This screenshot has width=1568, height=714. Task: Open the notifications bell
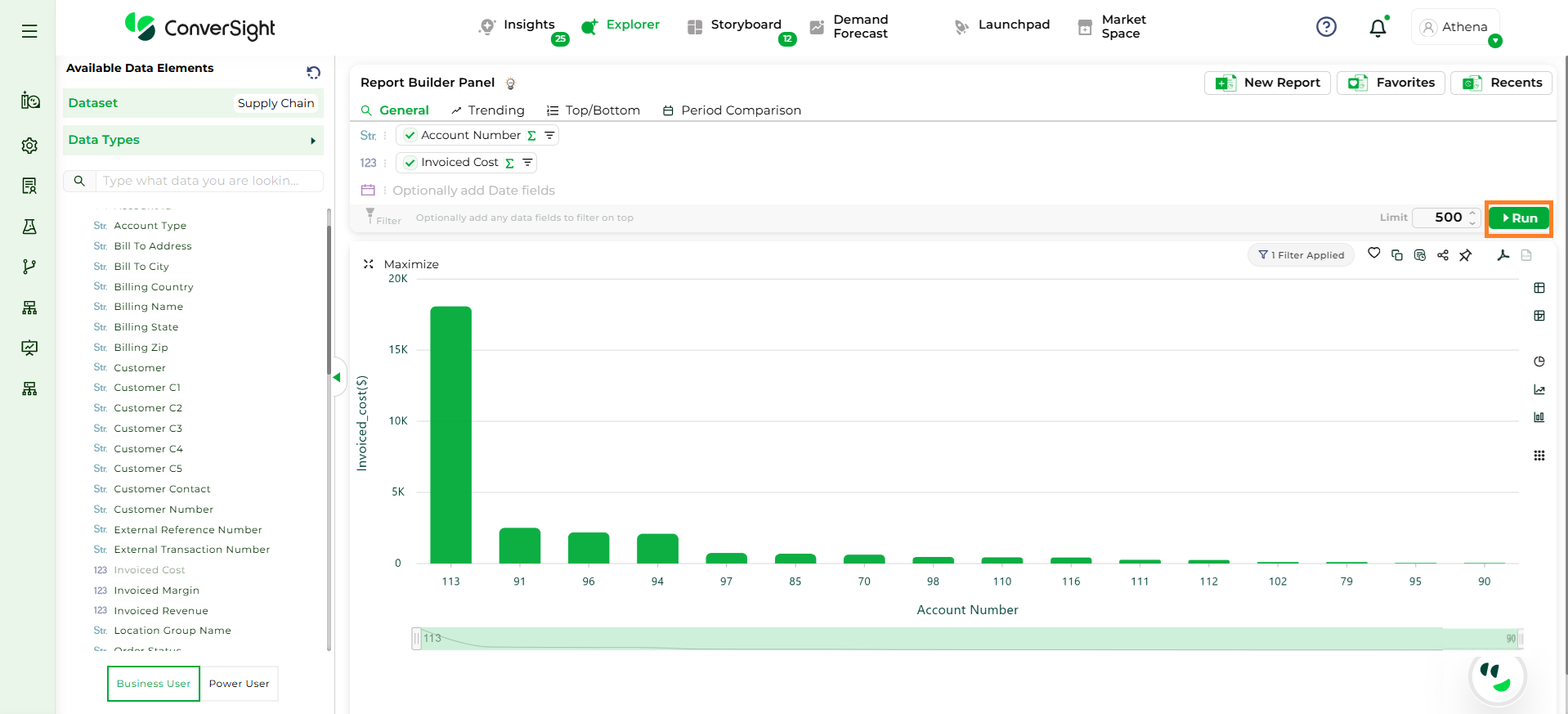[1378, 28]
